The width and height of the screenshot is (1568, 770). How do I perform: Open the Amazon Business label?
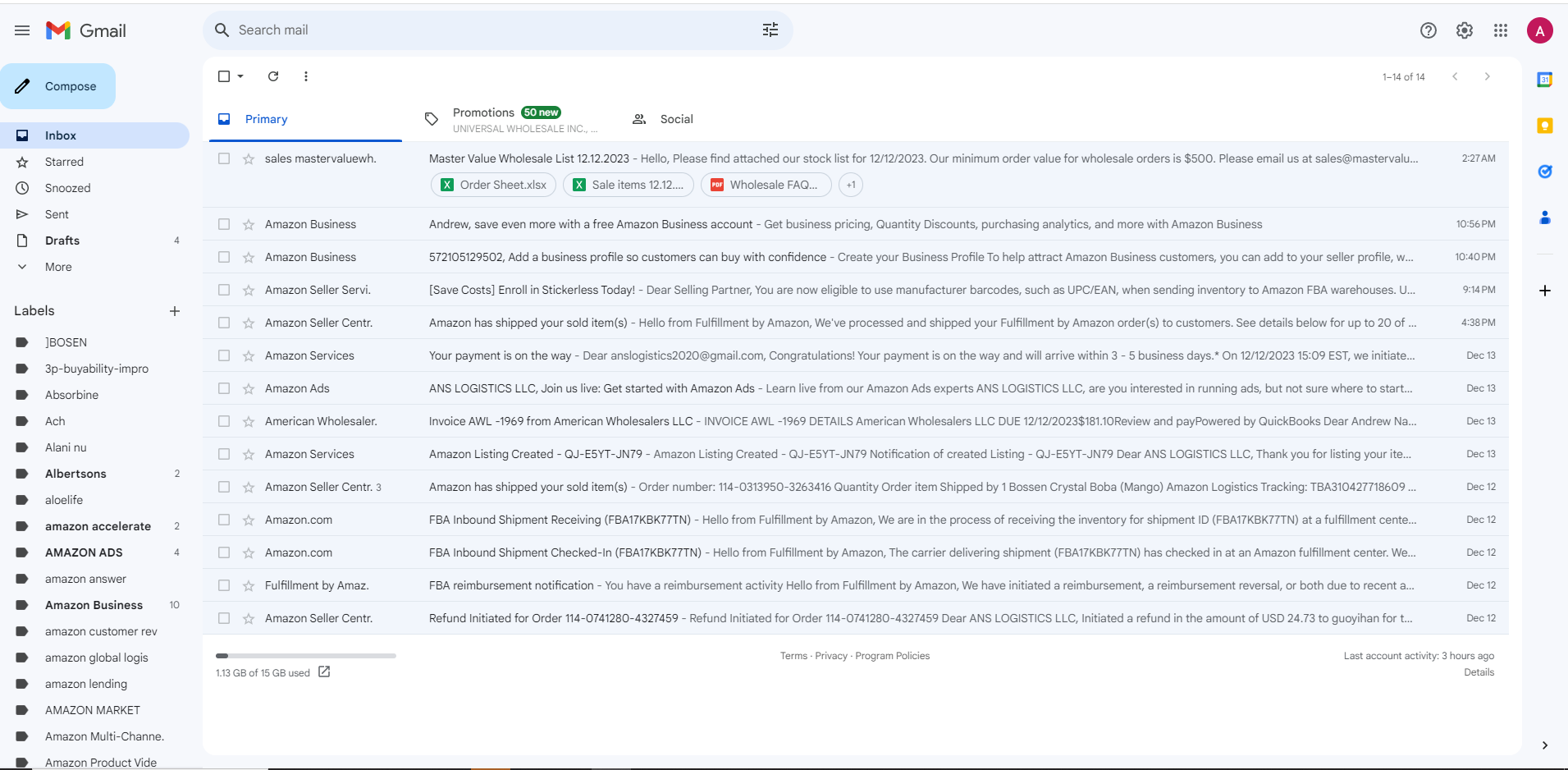[95, 605]
